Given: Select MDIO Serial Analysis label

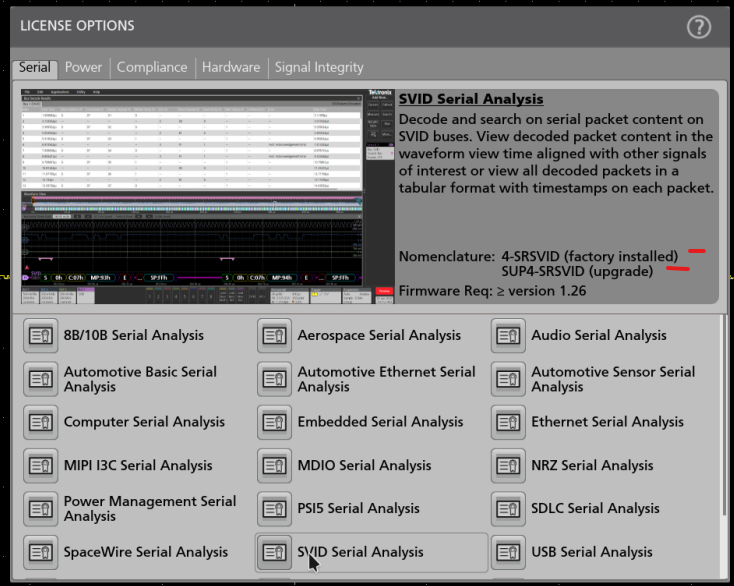Looking at the screenshot, I should pos(364,466).
